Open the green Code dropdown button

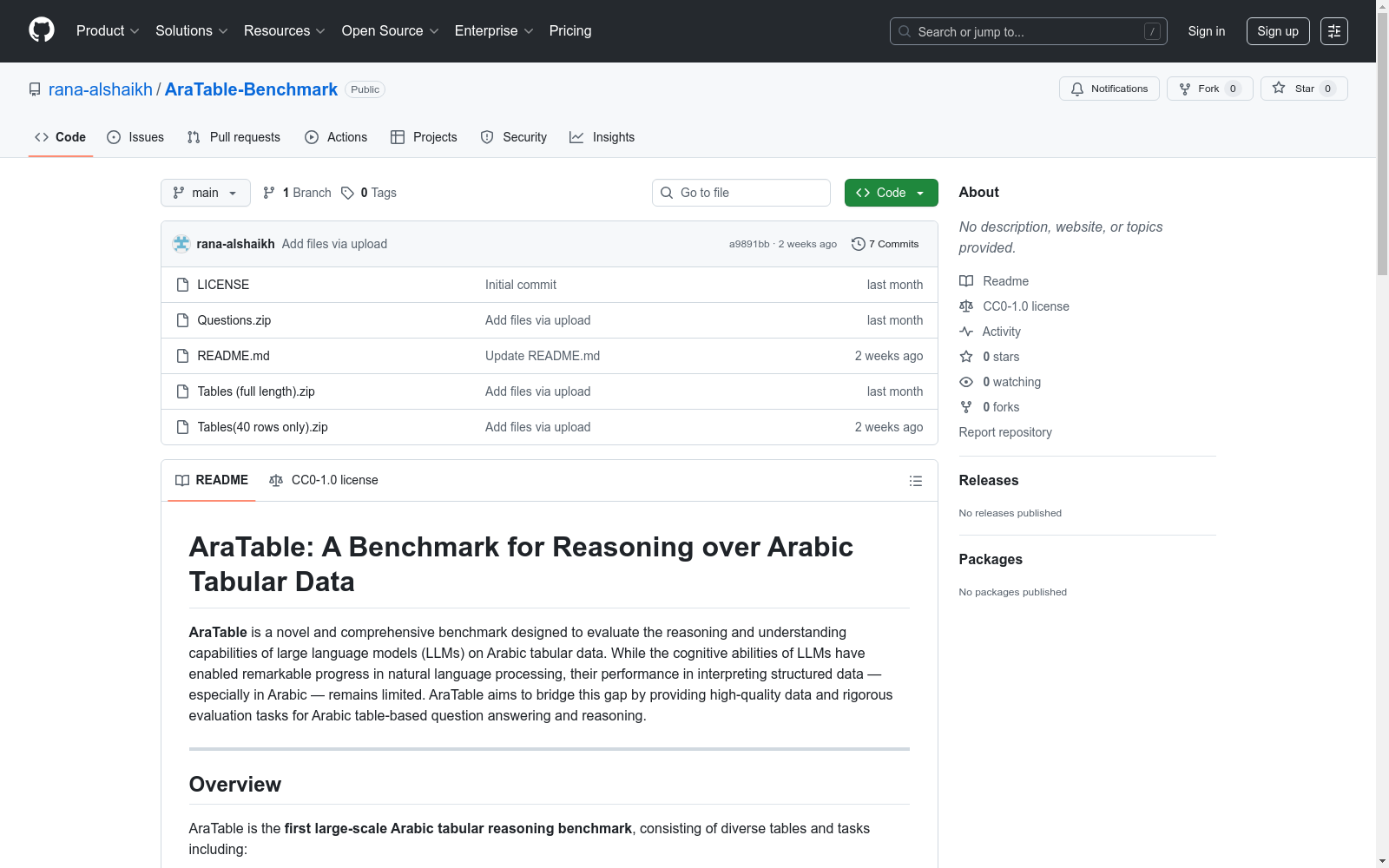coord(892,193)
